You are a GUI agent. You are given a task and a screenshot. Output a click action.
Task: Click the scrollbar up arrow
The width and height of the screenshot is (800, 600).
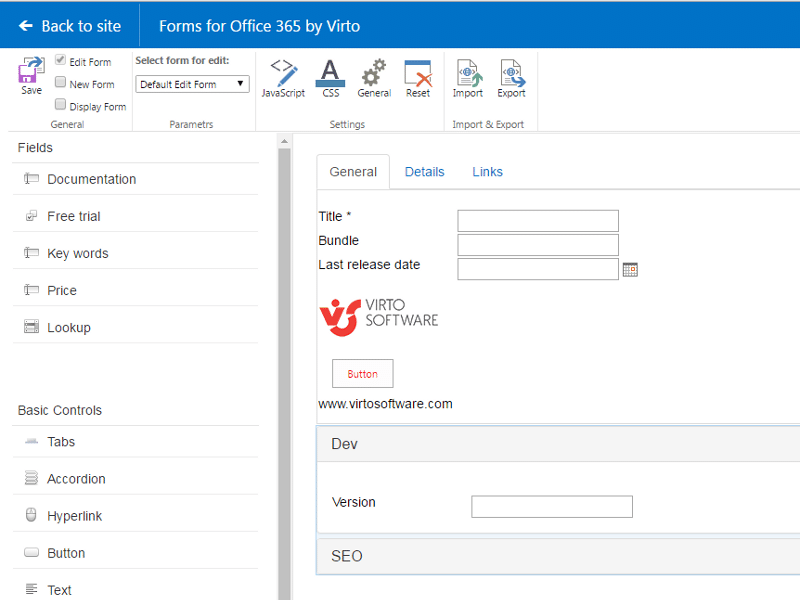click(x=284, y=141)
